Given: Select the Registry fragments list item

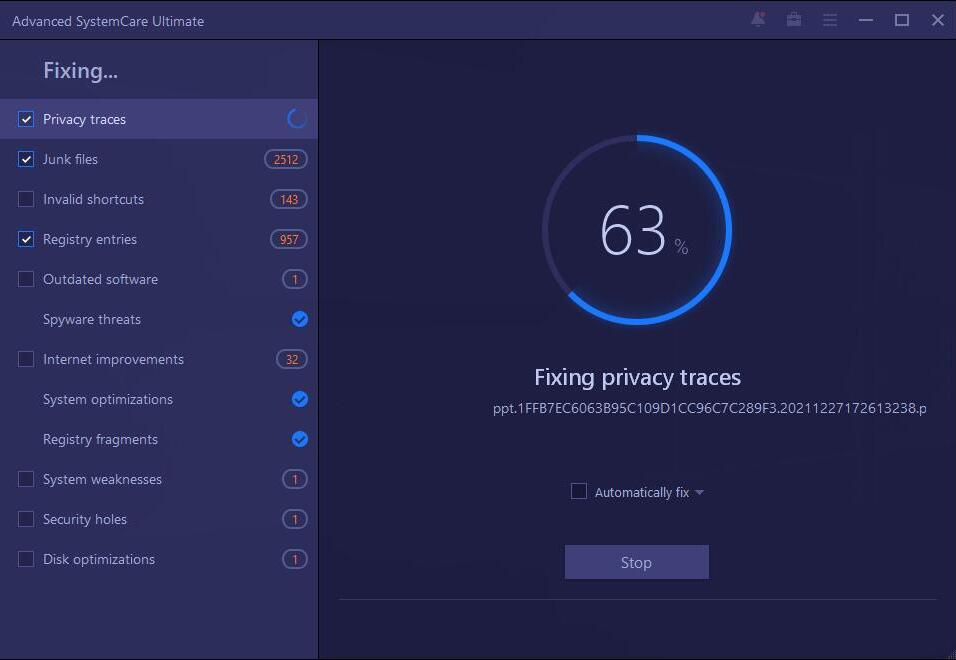Looking at the screenshot, I should point(159,439).
